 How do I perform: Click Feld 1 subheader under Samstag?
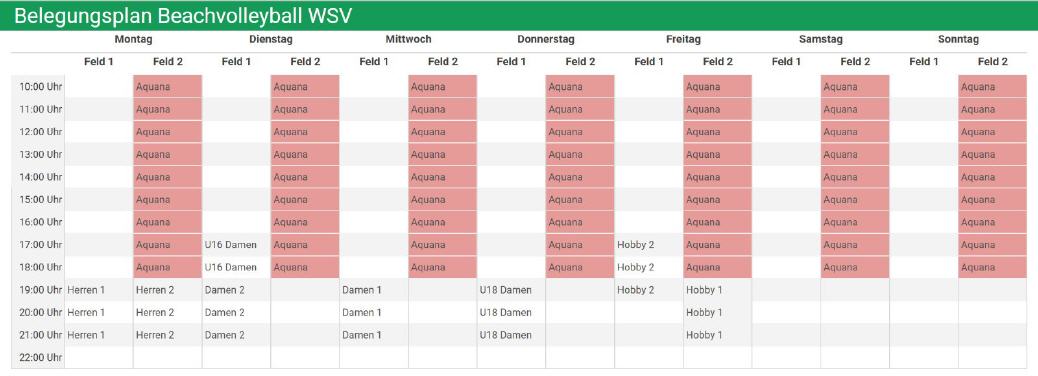click(786, 62)
